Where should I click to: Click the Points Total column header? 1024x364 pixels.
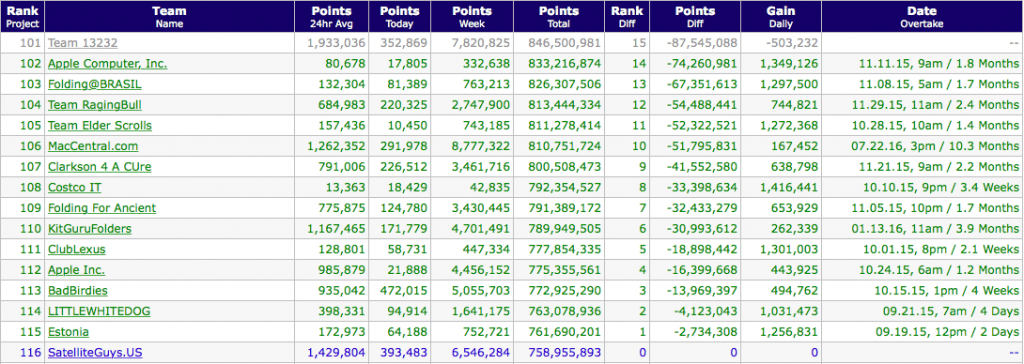coord(559,17)
